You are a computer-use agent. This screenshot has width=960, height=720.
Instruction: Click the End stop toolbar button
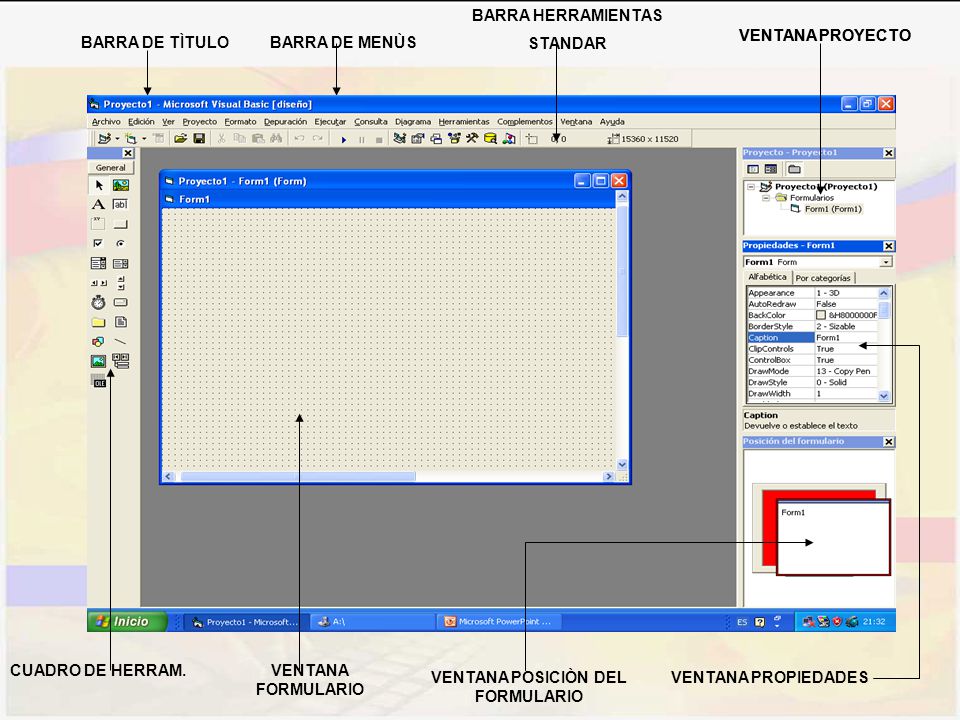[379, 140]
